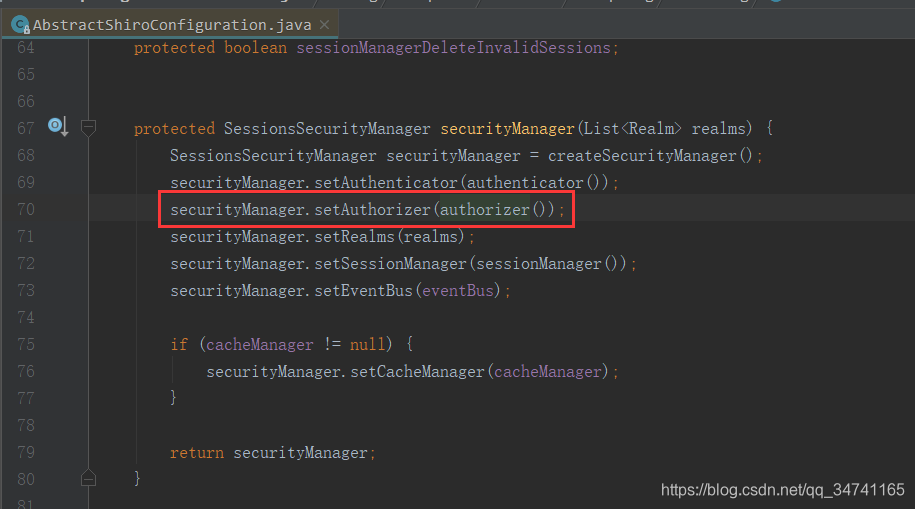Click createSecurityManager() call on line 68

(650, 155)
